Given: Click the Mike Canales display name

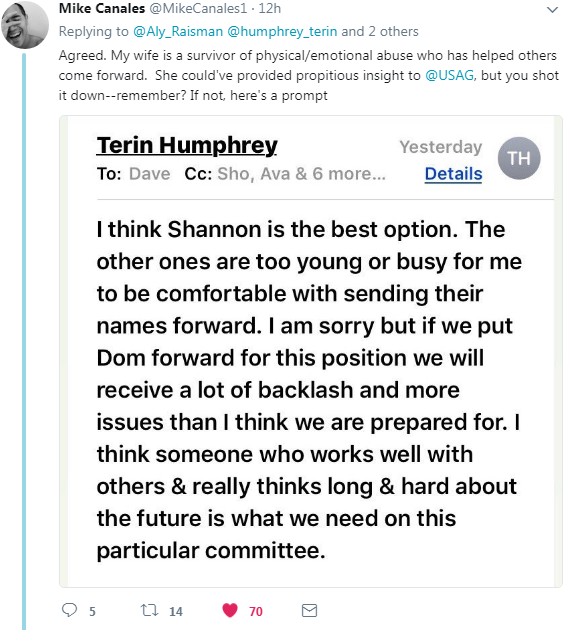Looking at the screenshot, I should 102,8.
